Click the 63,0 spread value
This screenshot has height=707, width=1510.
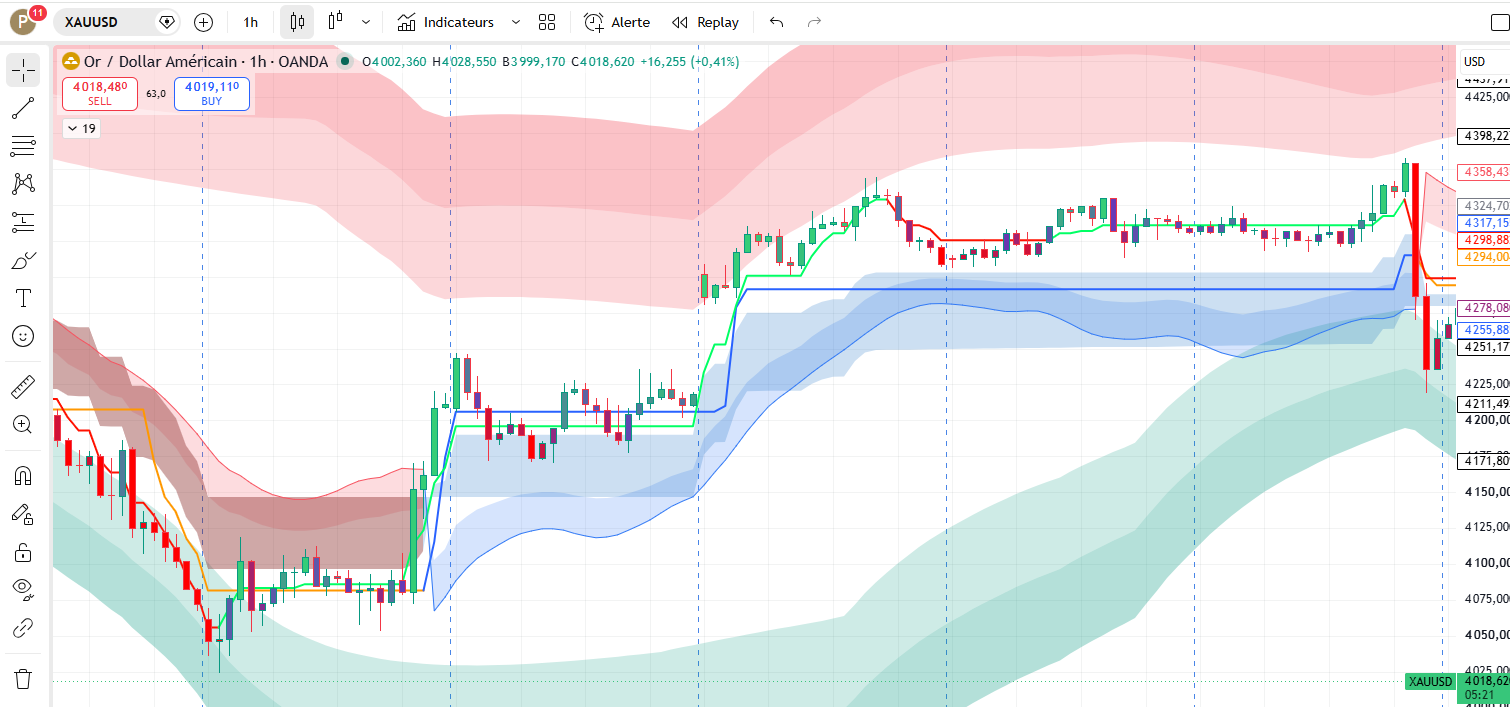[x=156, y=94]
